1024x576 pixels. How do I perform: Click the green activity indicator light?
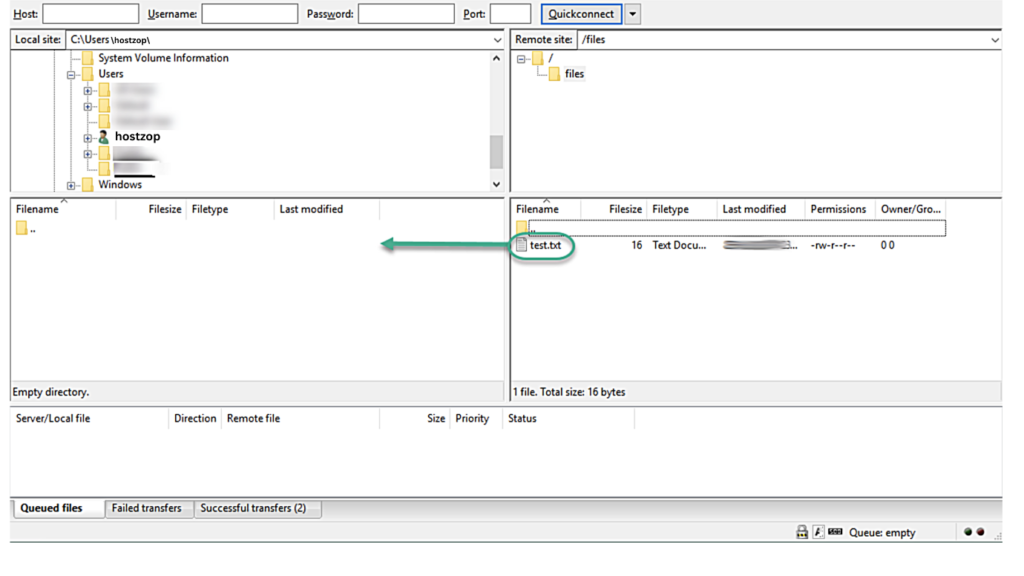(968, 533)
